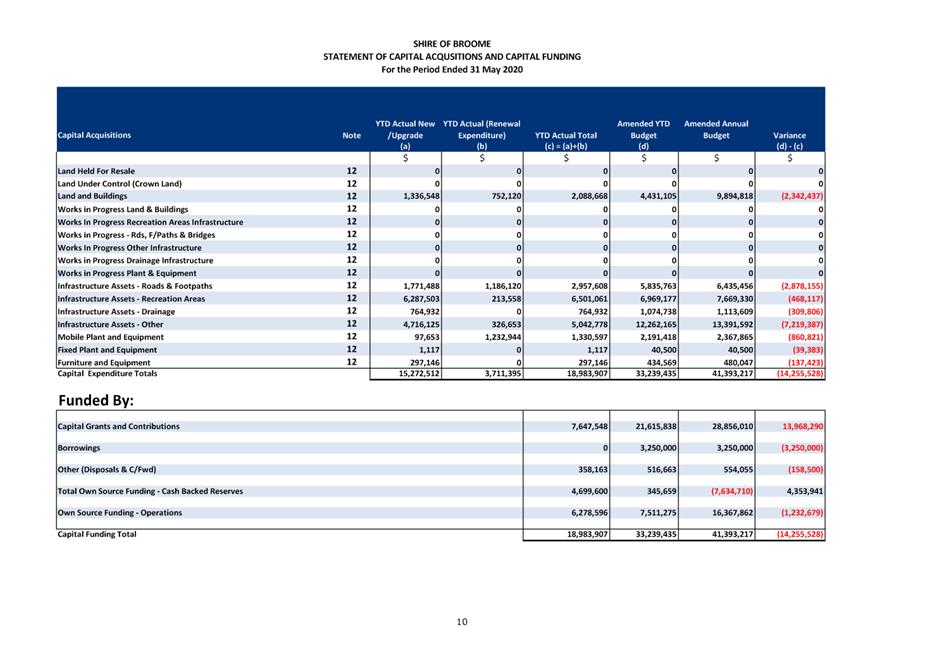Screen dimensions: 925x653
Task: Click Roads & Footpaths value 1,771,488
Action: point(421,286)
